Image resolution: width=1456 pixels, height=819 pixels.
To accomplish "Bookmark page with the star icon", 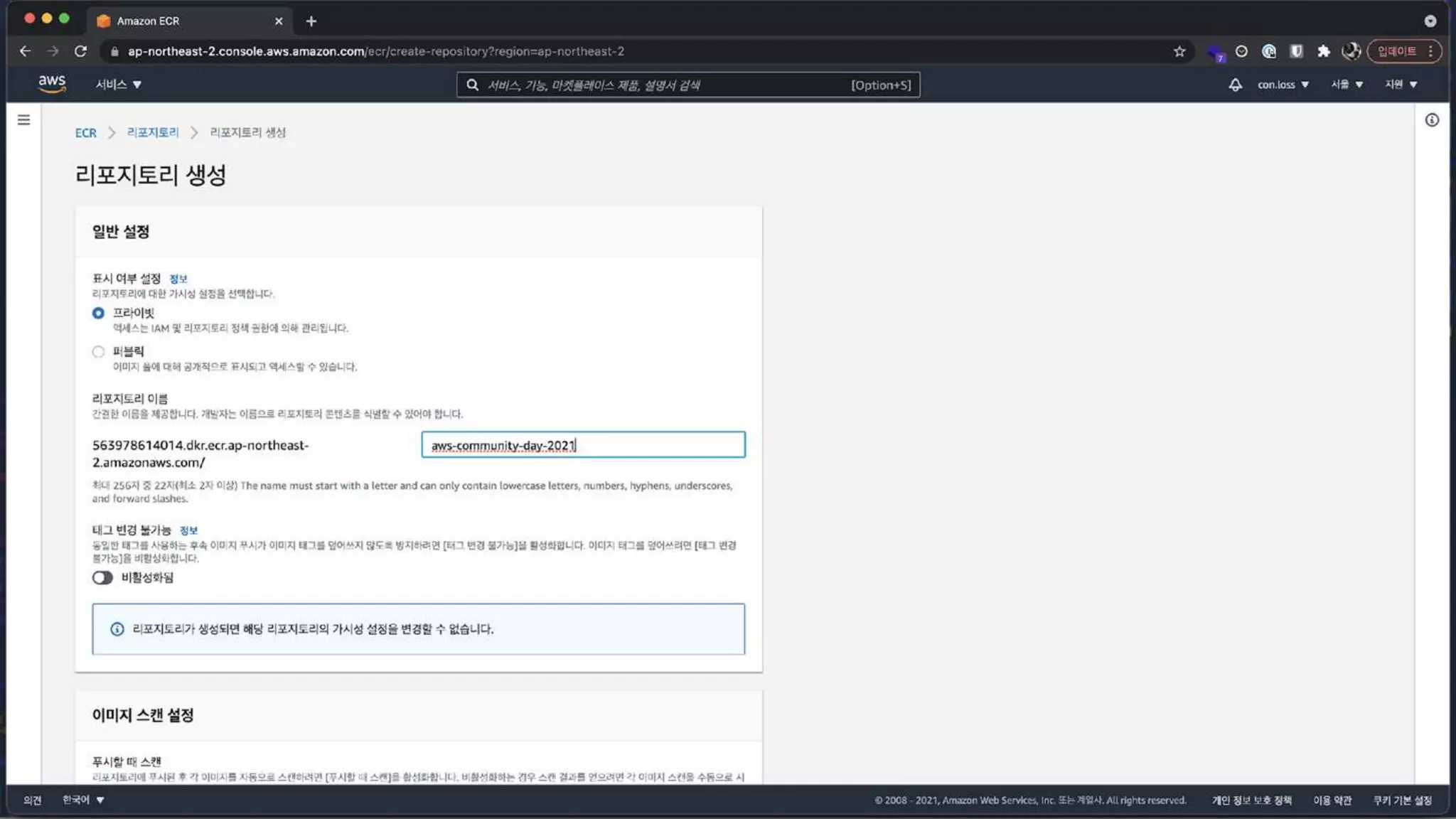I will click(1179, 51).
